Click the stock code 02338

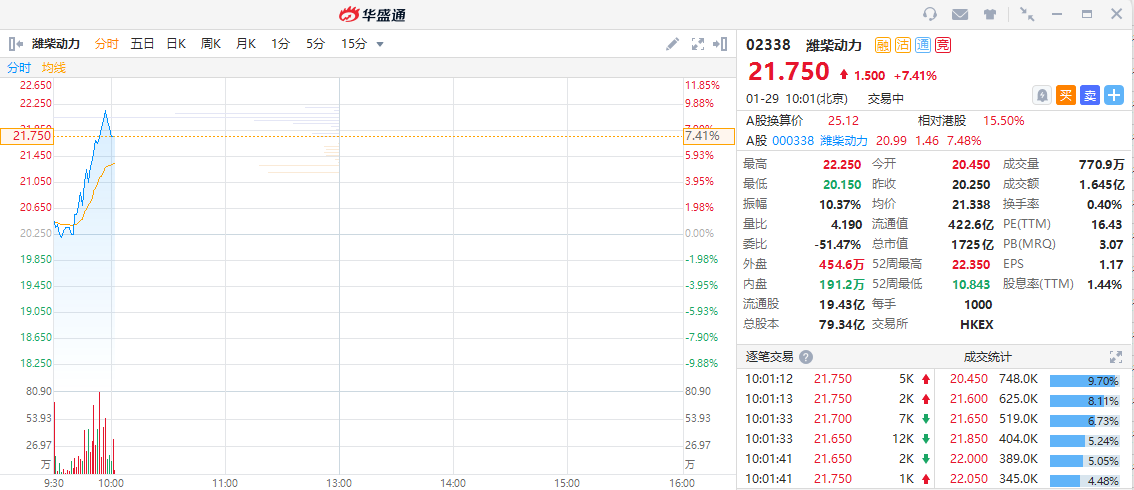click(769, 45)
